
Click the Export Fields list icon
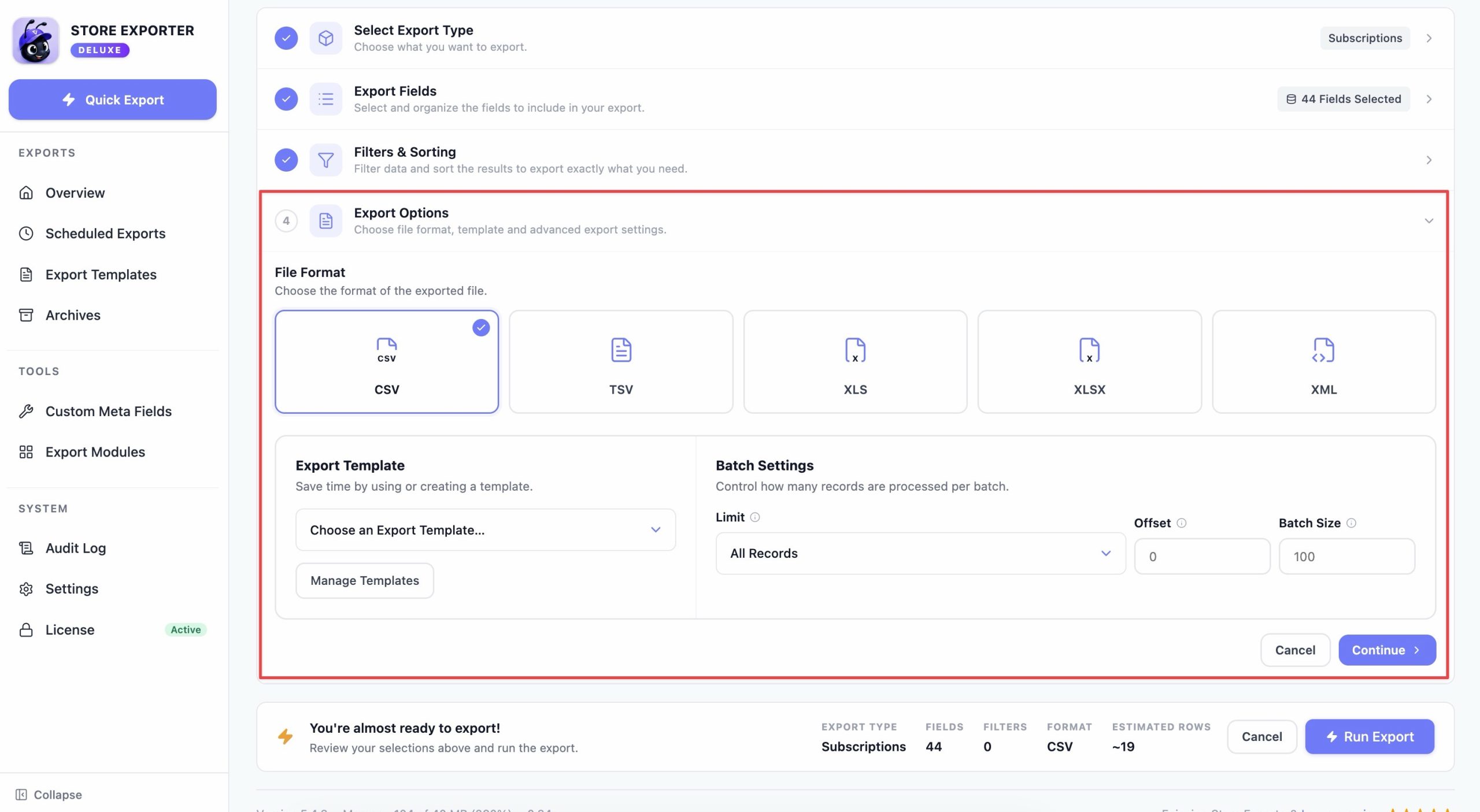click(x=325, y=99)
